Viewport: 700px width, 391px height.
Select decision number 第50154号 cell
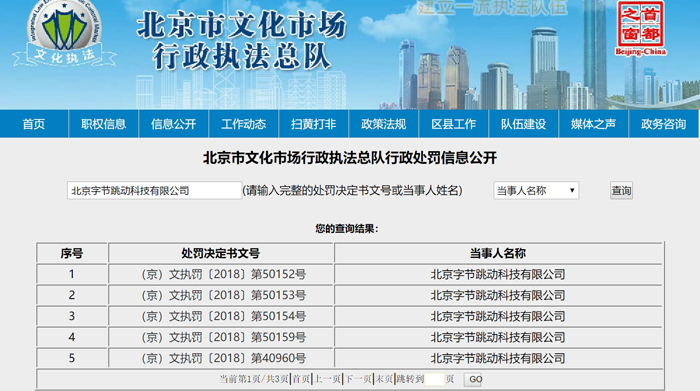[x=221, y=316]
